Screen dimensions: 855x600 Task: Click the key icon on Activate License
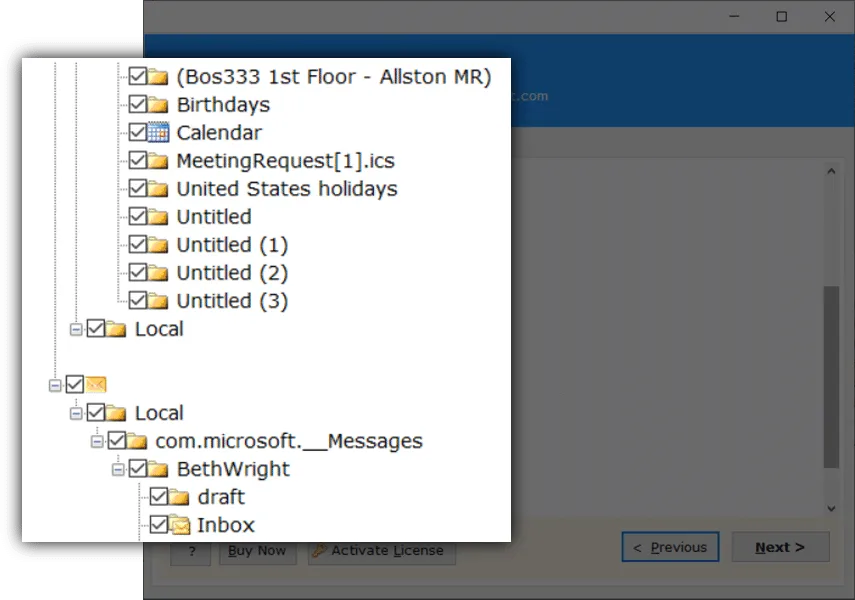(x=319, y=550)
